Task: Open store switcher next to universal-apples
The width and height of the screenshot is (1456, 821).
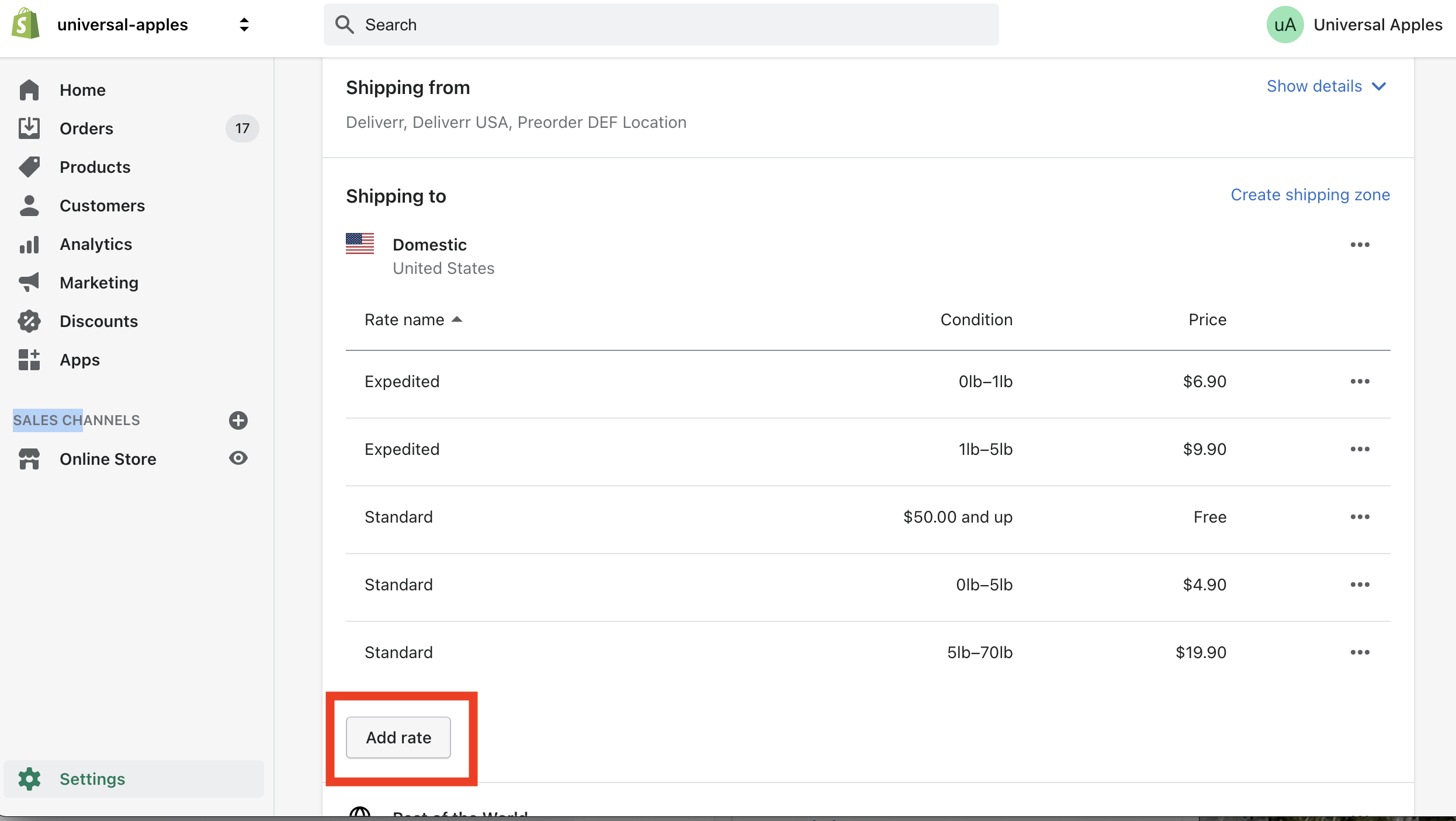Action: 244,25
